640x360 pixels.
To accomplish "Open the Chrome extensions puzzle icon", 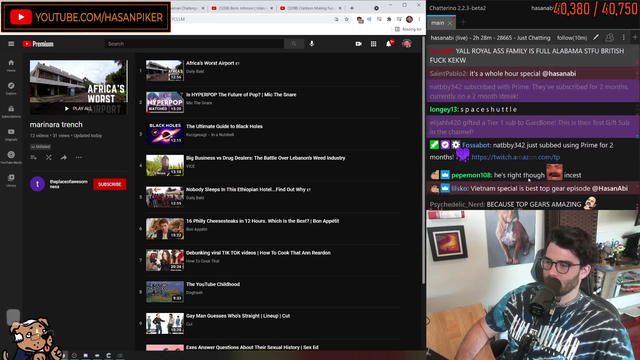I will click(x=389, y=19).
